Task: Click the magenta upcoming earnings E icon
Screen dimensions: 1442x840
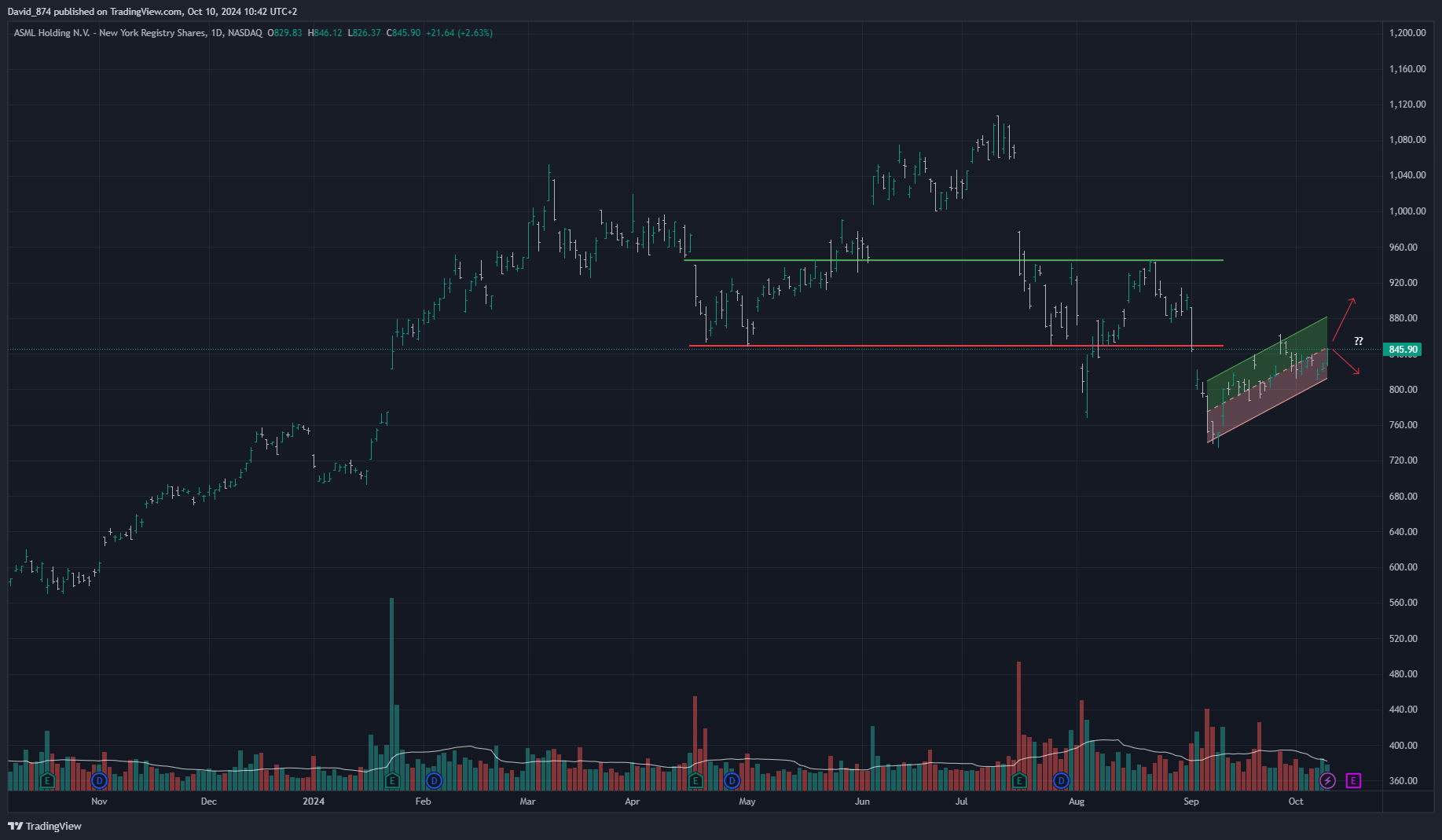Action: point(1353,780)
